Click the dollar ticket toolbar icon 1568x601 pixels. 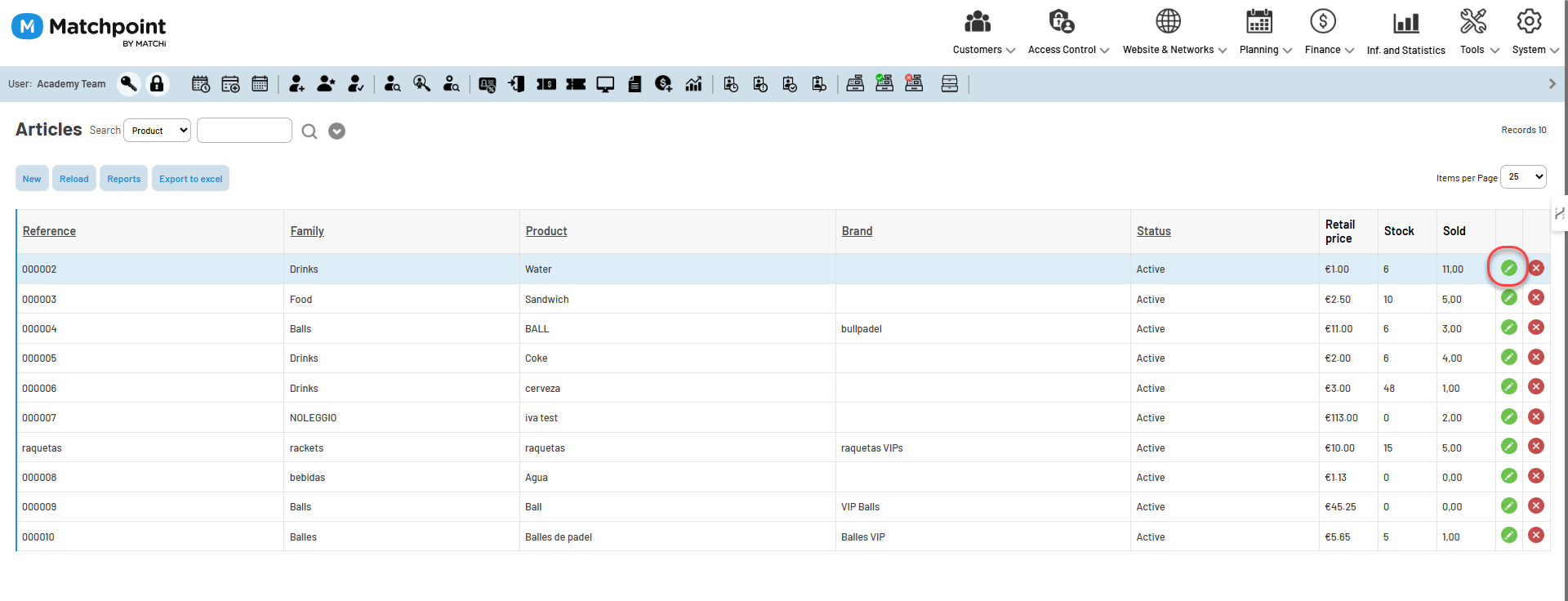pyautogui.click(x=546, y=83)
